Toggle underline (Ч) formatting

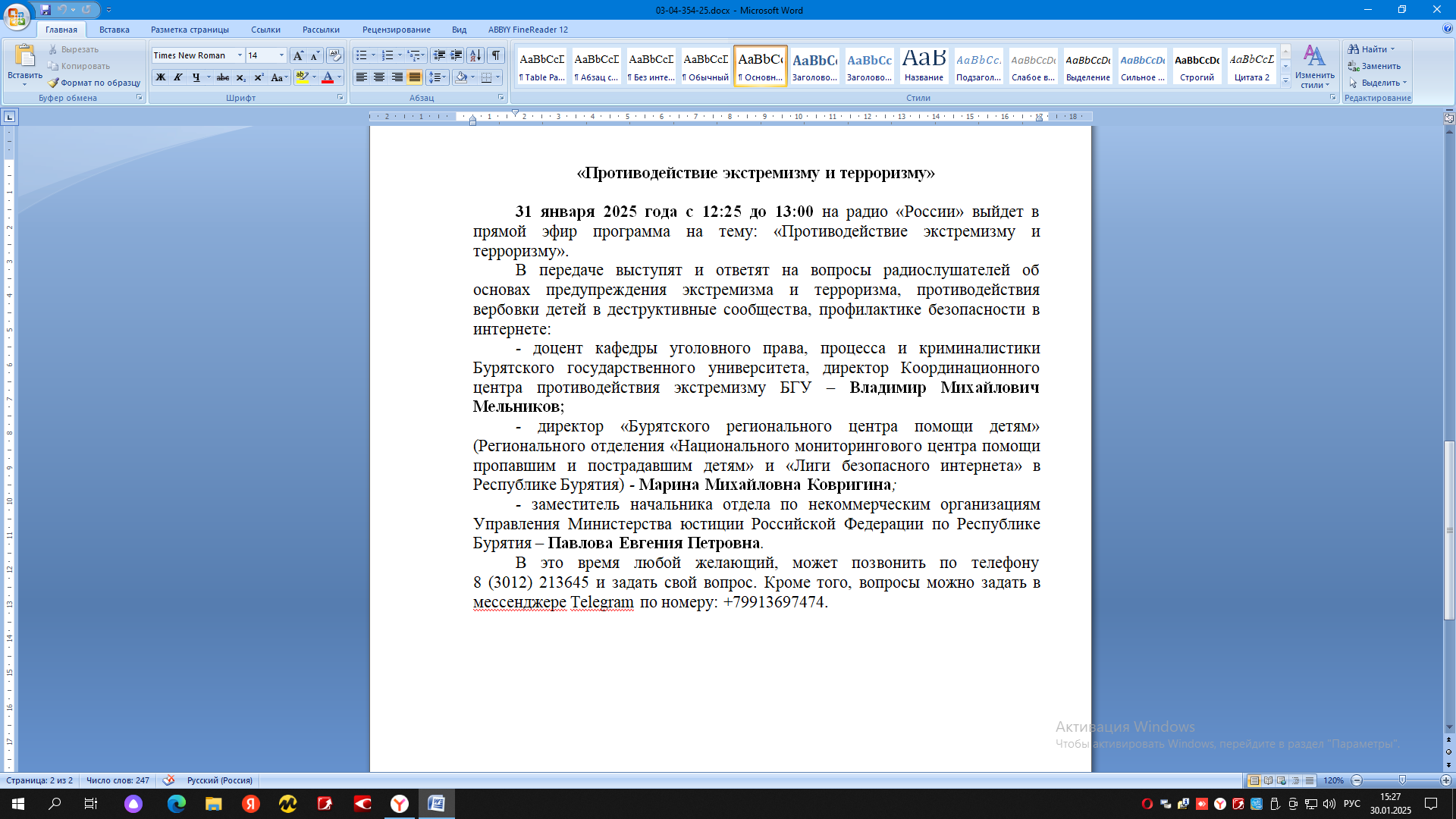(196, 77)
